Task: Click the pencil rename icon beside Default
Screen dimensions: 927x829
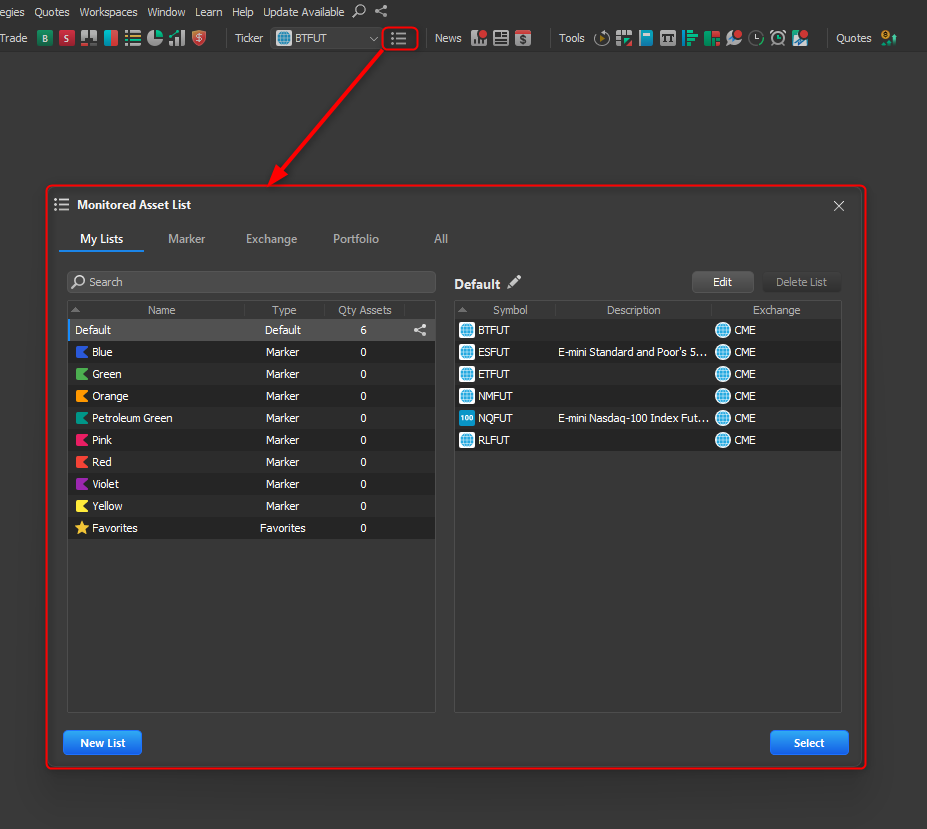Action: click(x=514, y=283)
